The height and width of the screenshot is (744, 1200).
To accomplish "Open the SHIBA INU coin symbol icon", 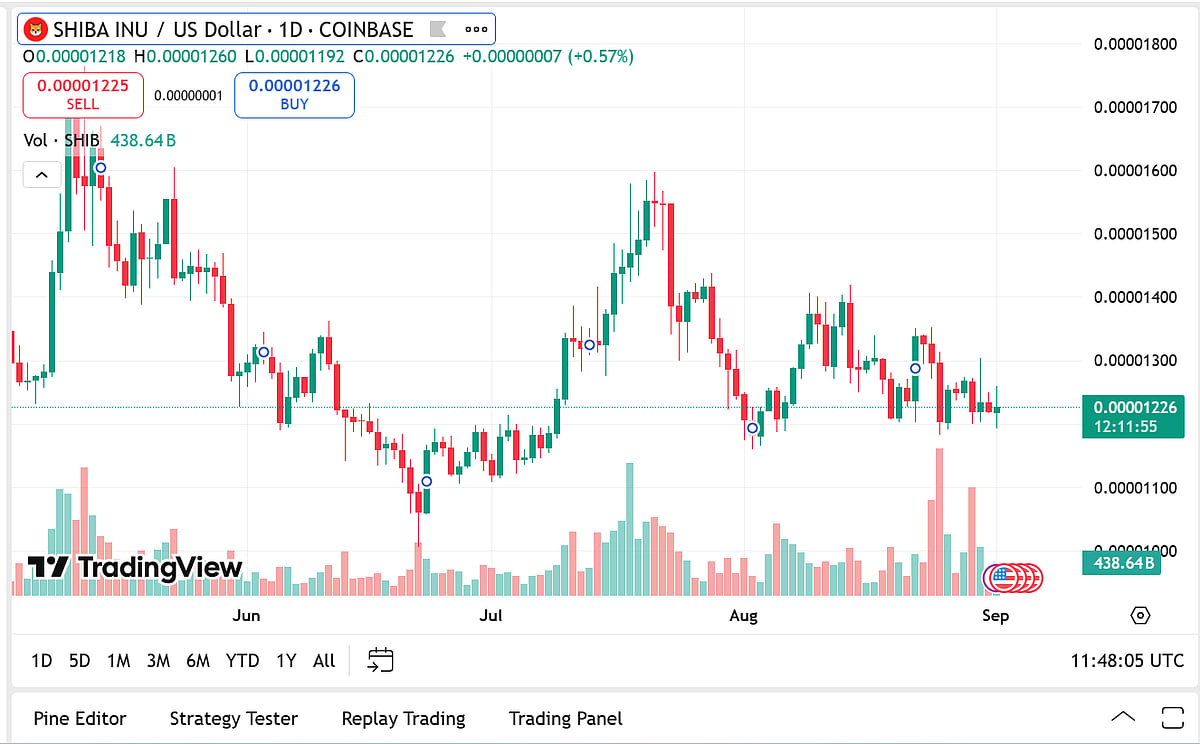I will [36, 29].
